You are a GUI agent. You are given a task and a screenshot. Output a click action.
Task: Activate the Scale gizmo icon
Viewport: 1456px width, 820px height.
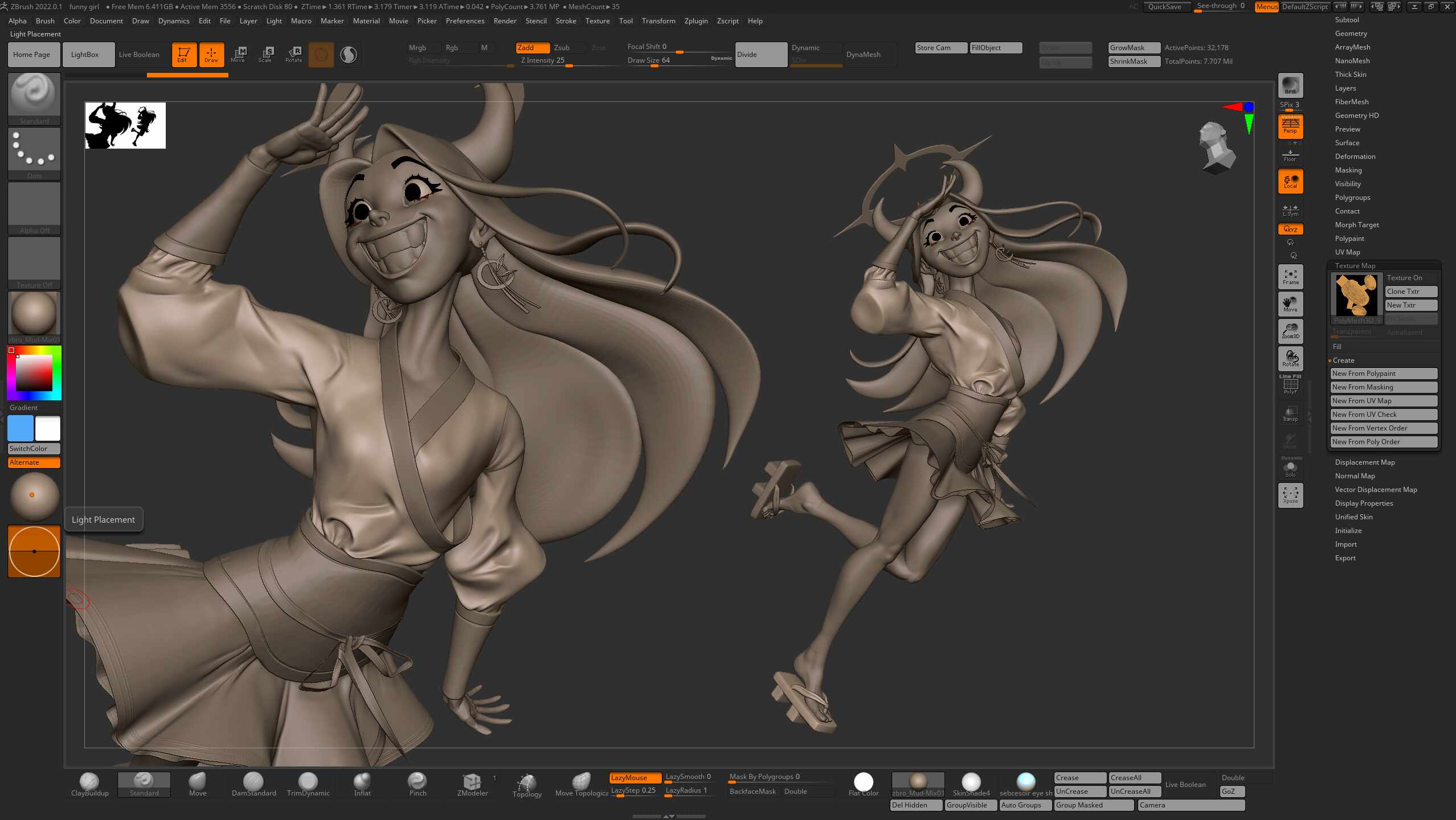click(x=265, y=54)
